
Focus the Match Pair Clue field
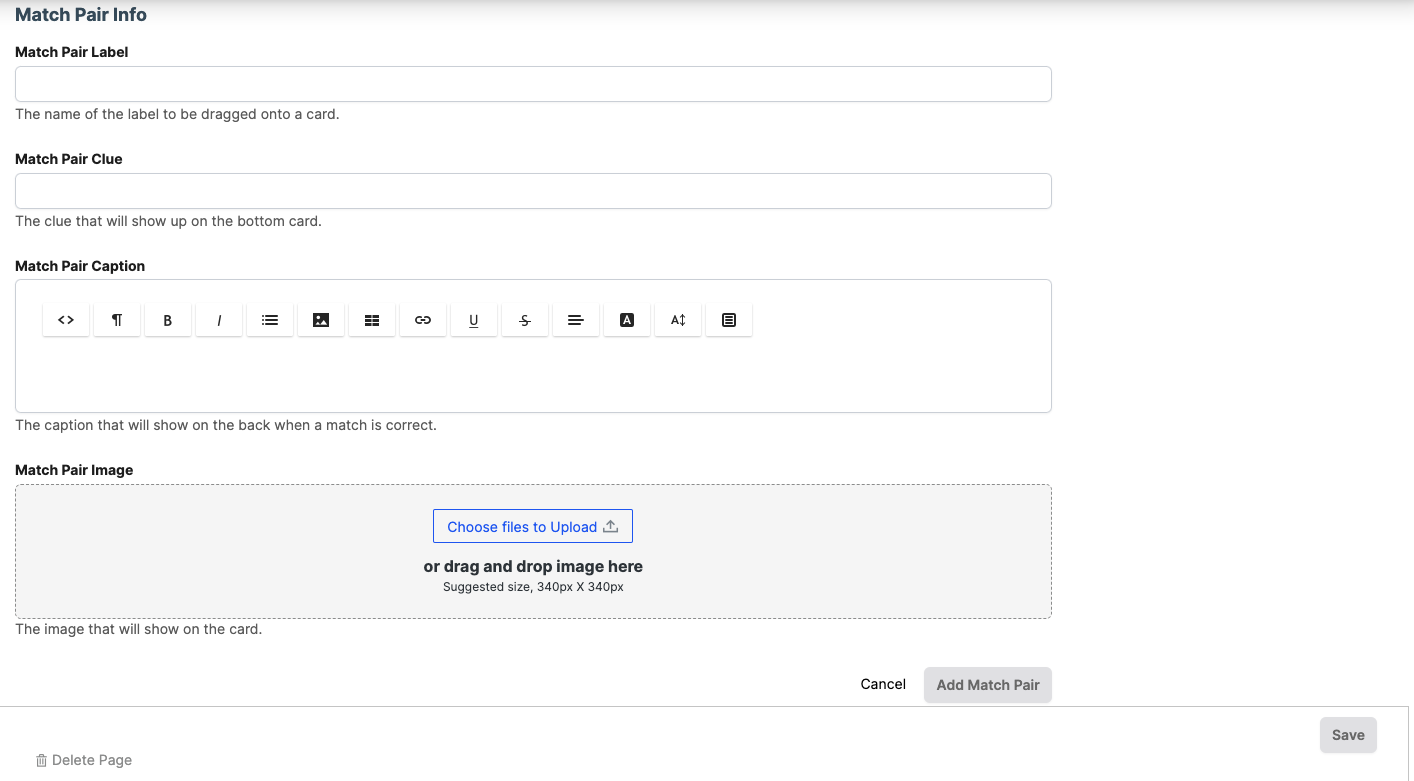[x=533, y=191]
